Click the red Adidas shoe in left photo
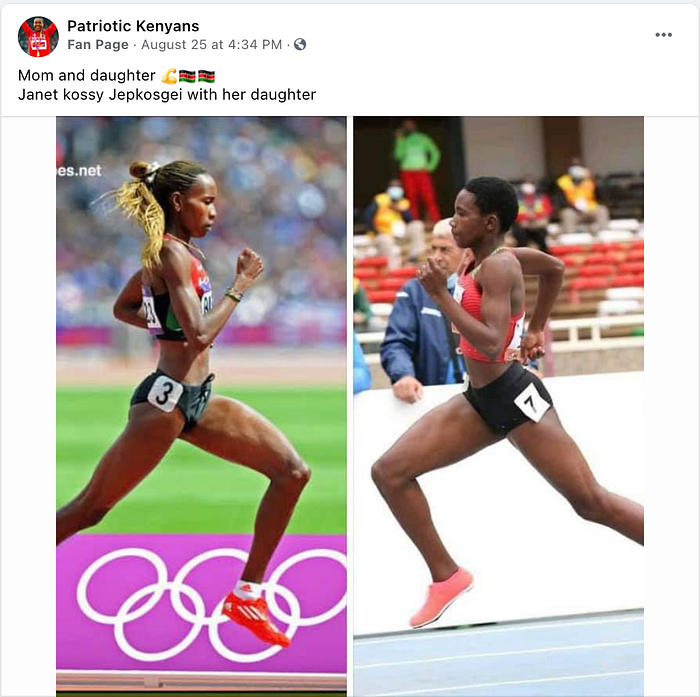Screen dimensions: 700x697 pyautogui.click(x=255, y=619)
